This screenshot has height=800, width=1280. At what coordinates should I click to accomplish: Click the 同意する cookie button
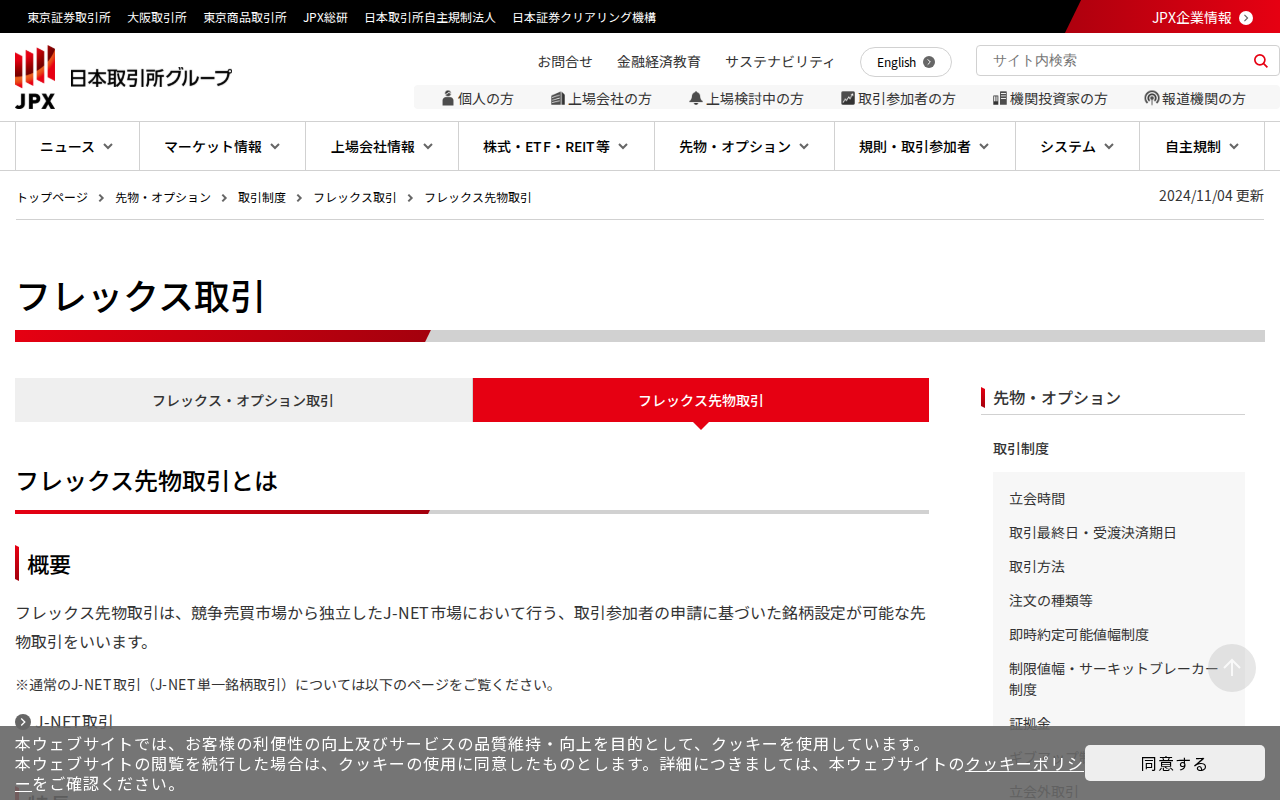[1175, 763]
